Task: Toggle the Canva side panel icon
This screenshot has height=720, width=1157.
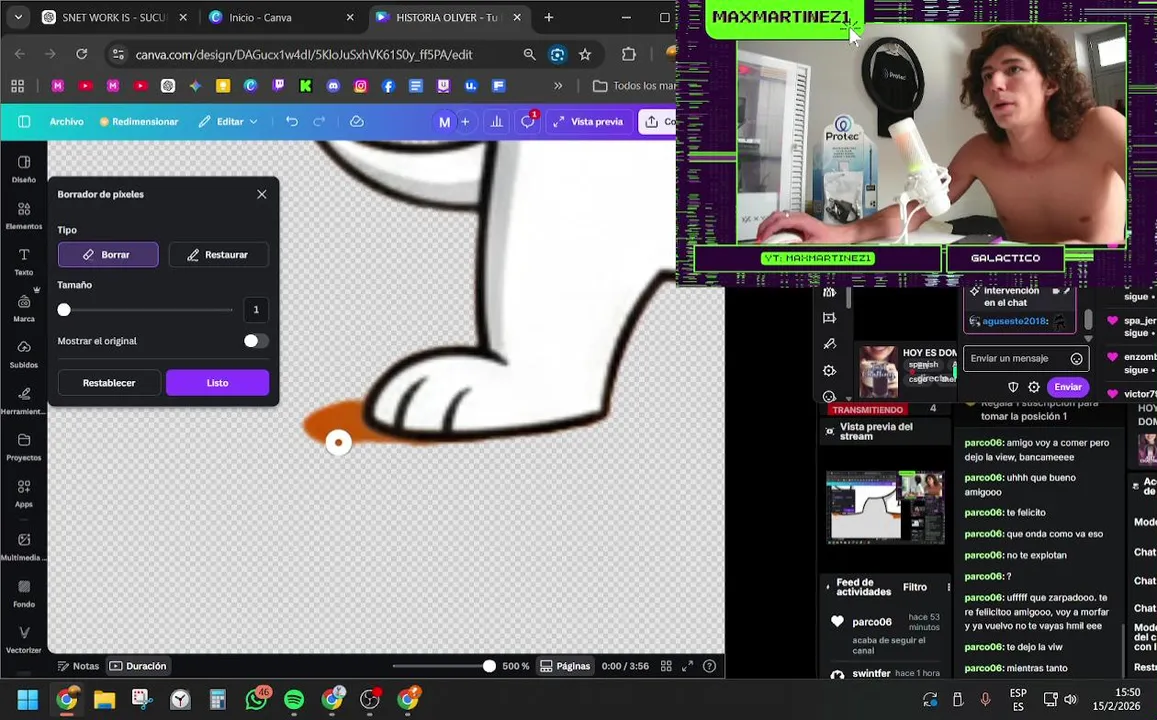Action: 24,122
